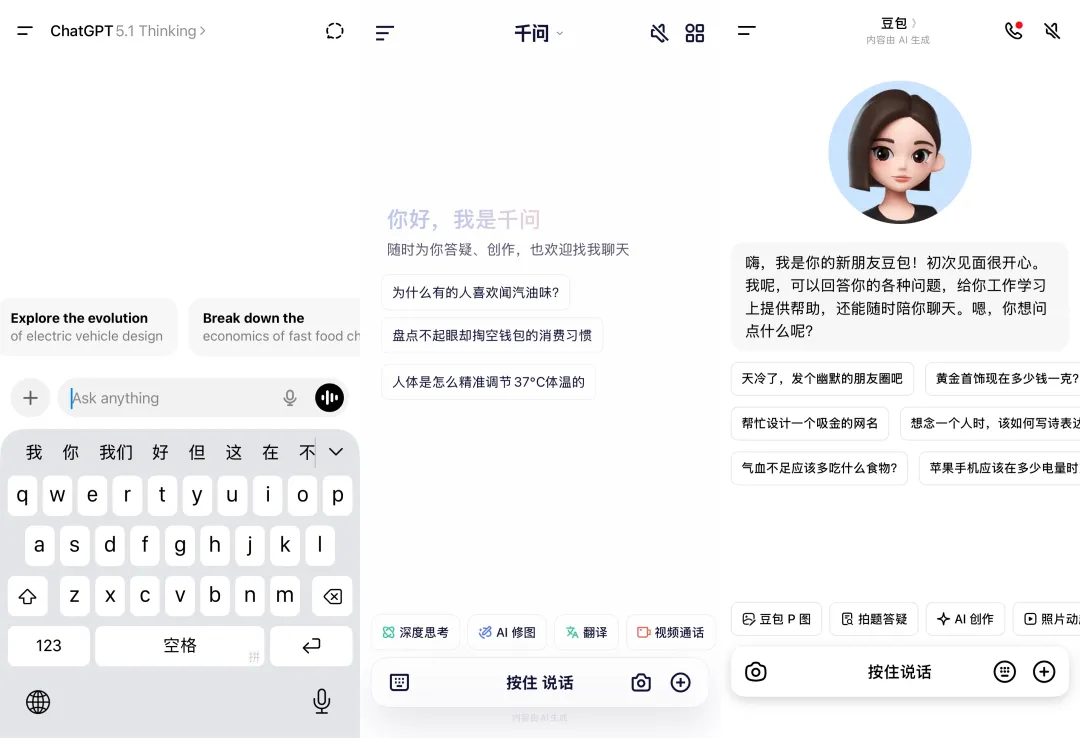Open the temporary chat icon in ChatGPT header

pyautogui.click(x=334, y=31)
